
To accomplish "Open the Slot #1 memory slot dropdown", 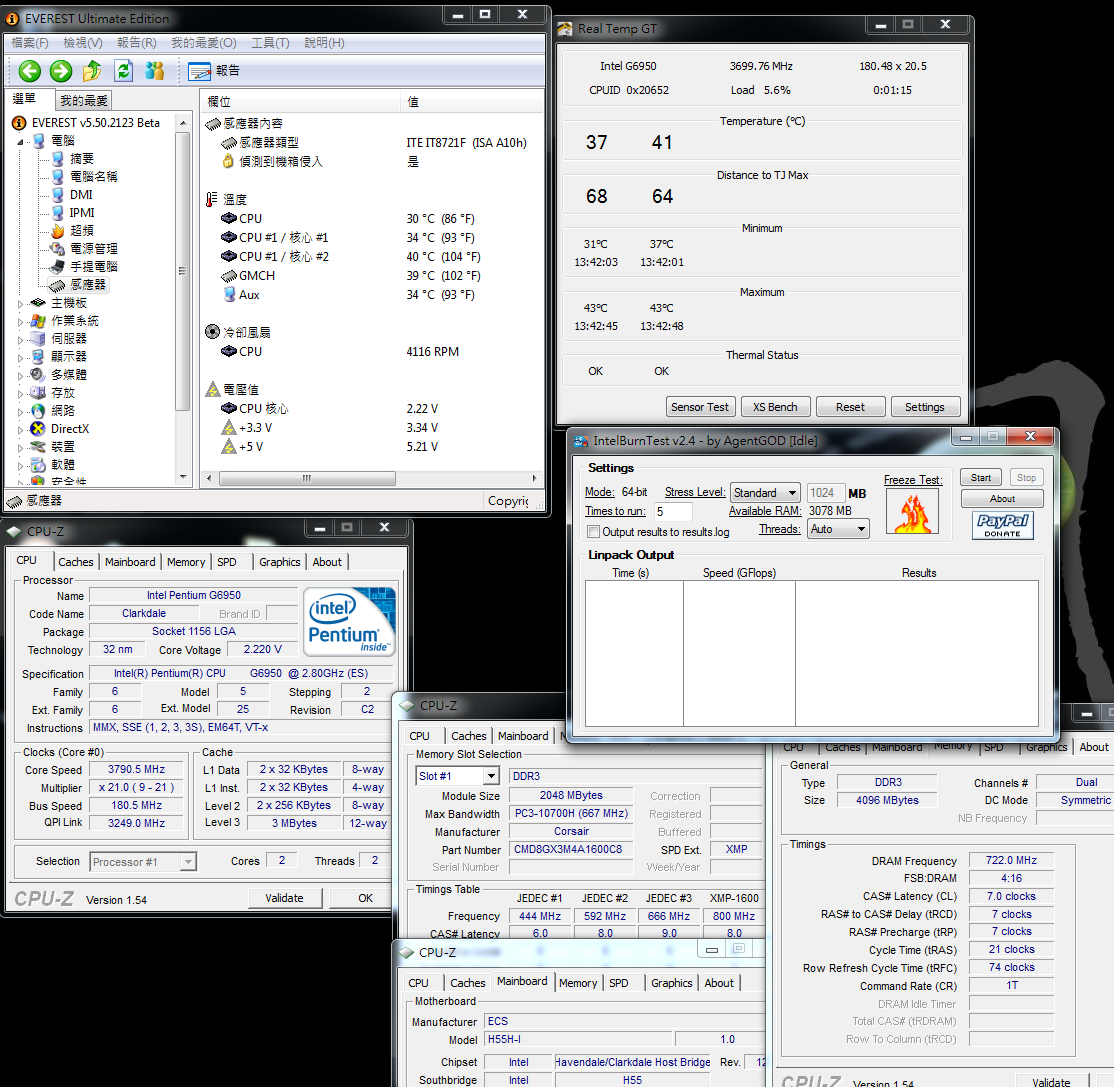I will [x=457, y=776].
